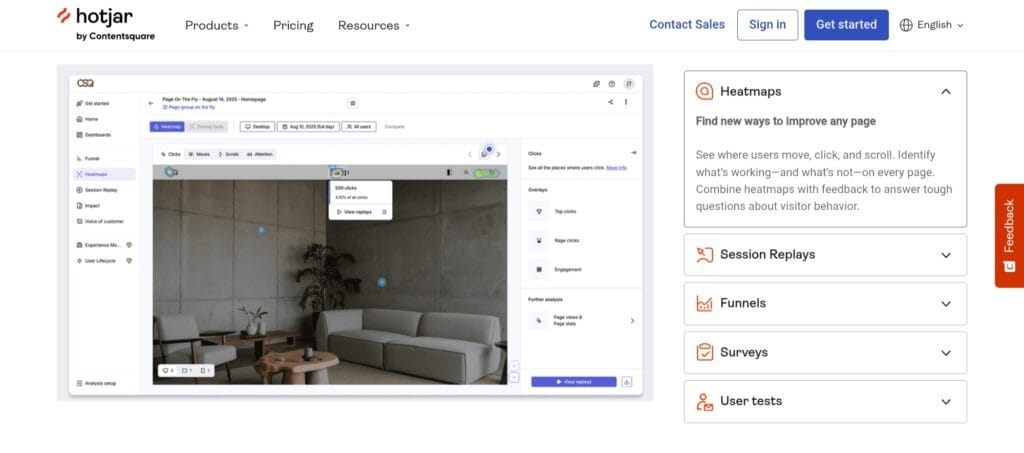Open User Lifecycle in the sidebar
The width and height of the screenshot is (1024, 453).
coord(104,260)
